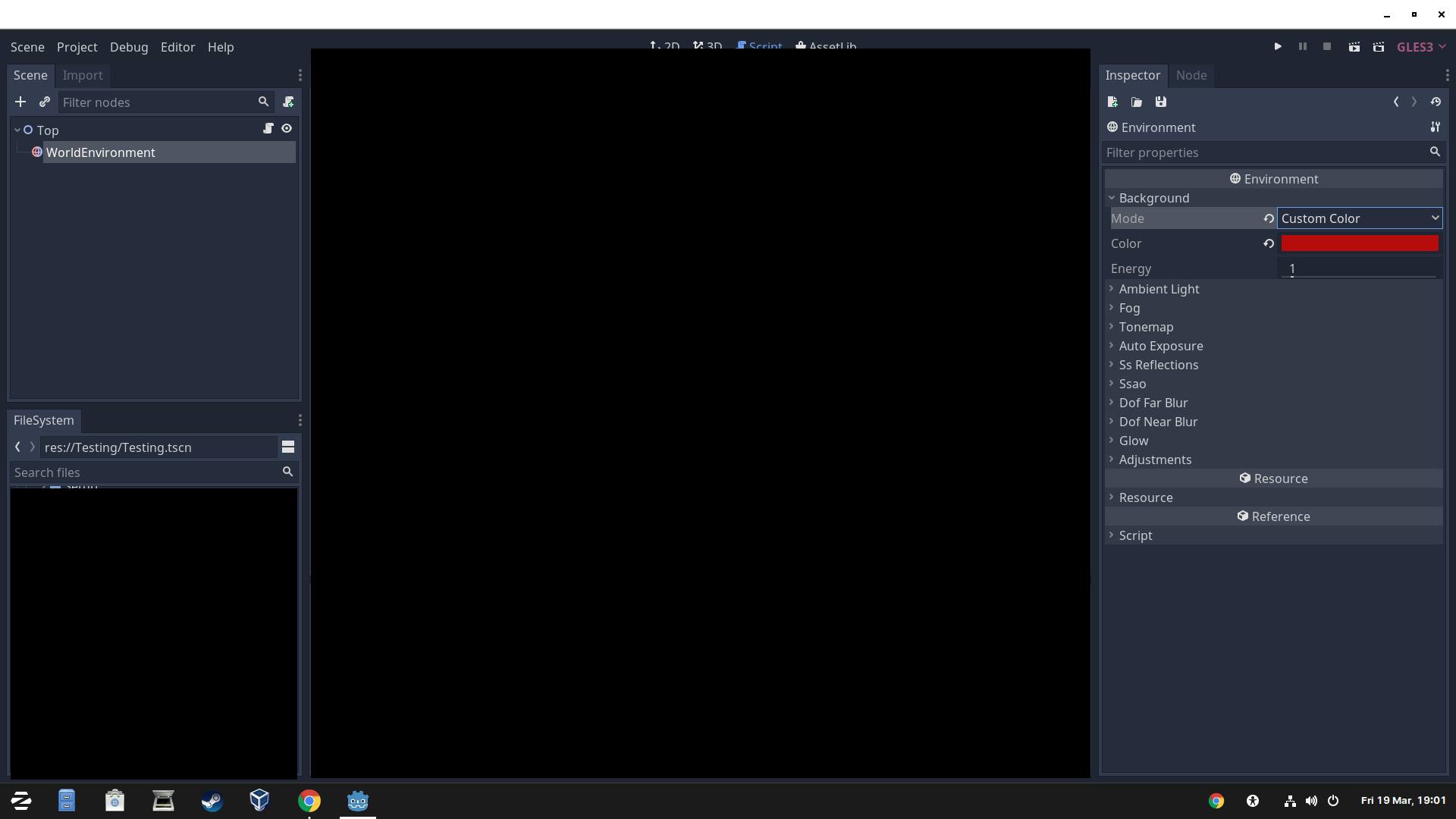This screenshot has width=1456, height=819.
Task: Stop the running scene
Action: [x=1327, y=46]
